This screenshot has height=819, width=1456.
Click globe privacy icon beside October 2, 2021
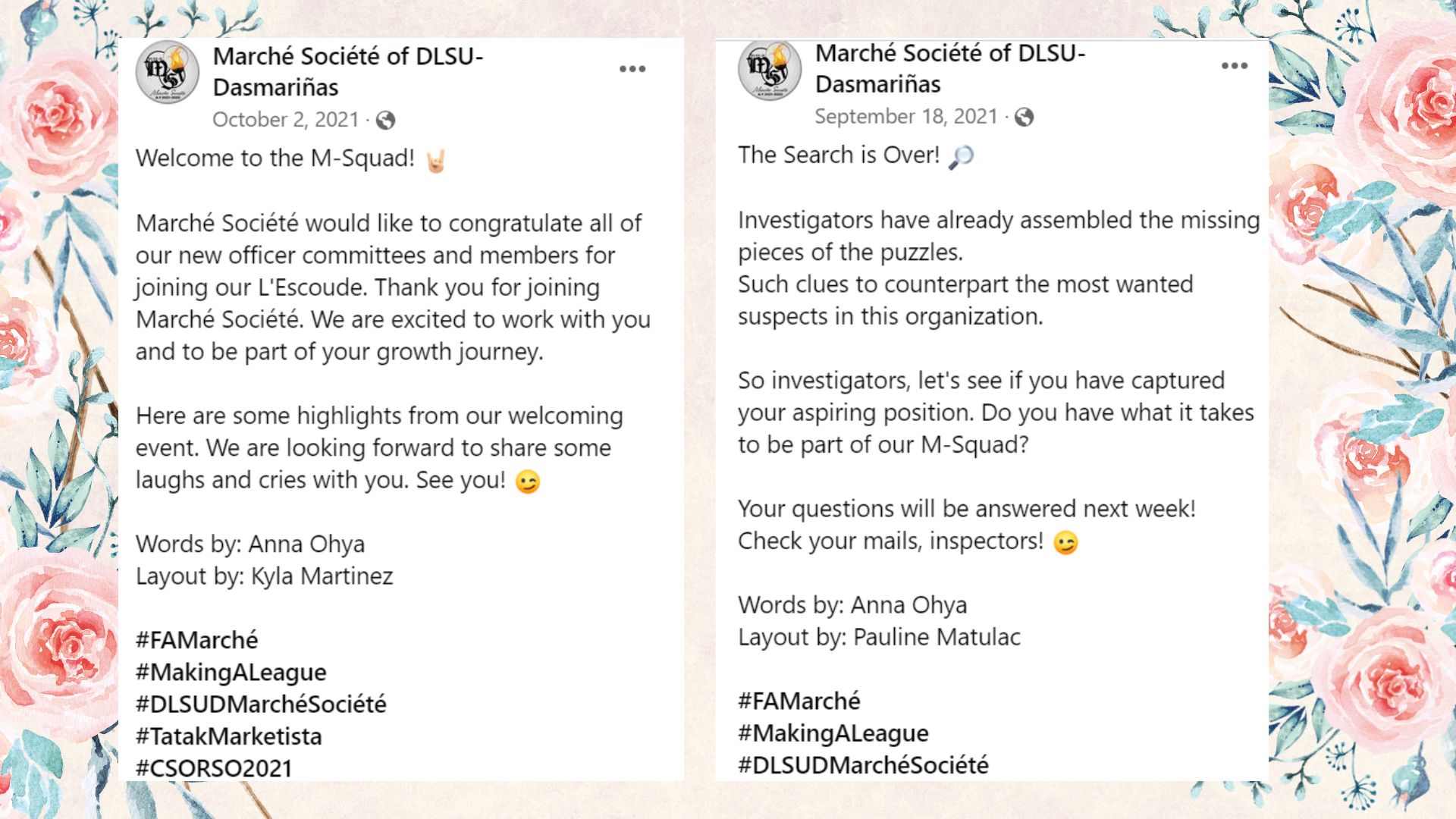385,120
